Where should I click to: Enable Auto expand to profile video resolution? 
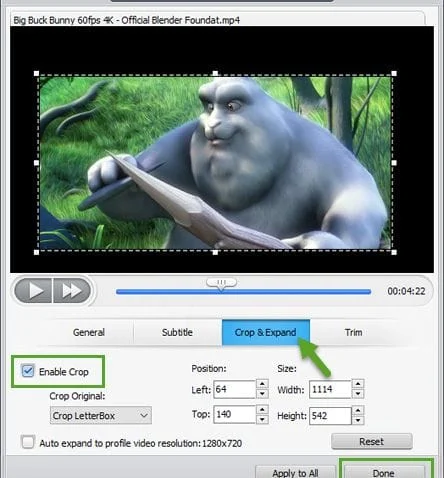[28, 443]
